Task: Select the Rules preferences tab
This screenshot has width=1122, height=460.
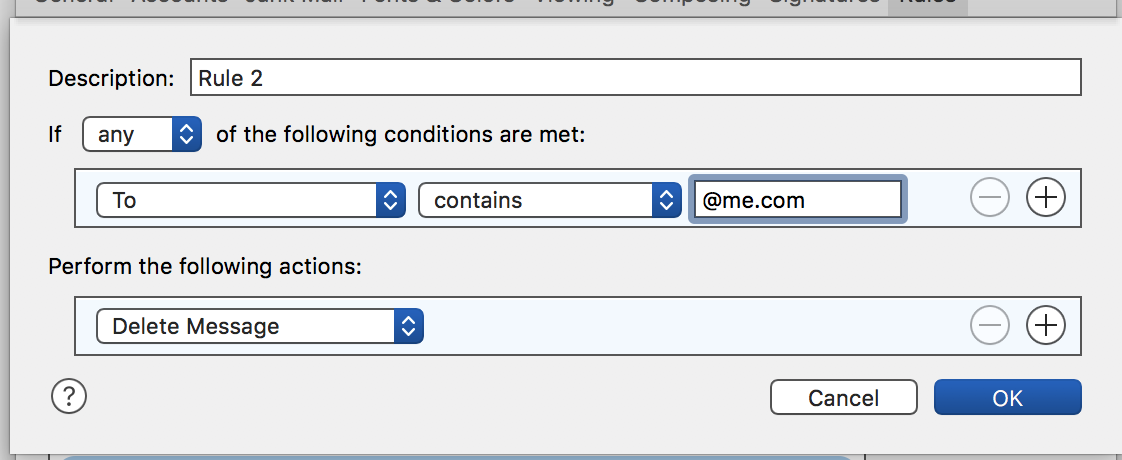Action: (x=927, y=3)
